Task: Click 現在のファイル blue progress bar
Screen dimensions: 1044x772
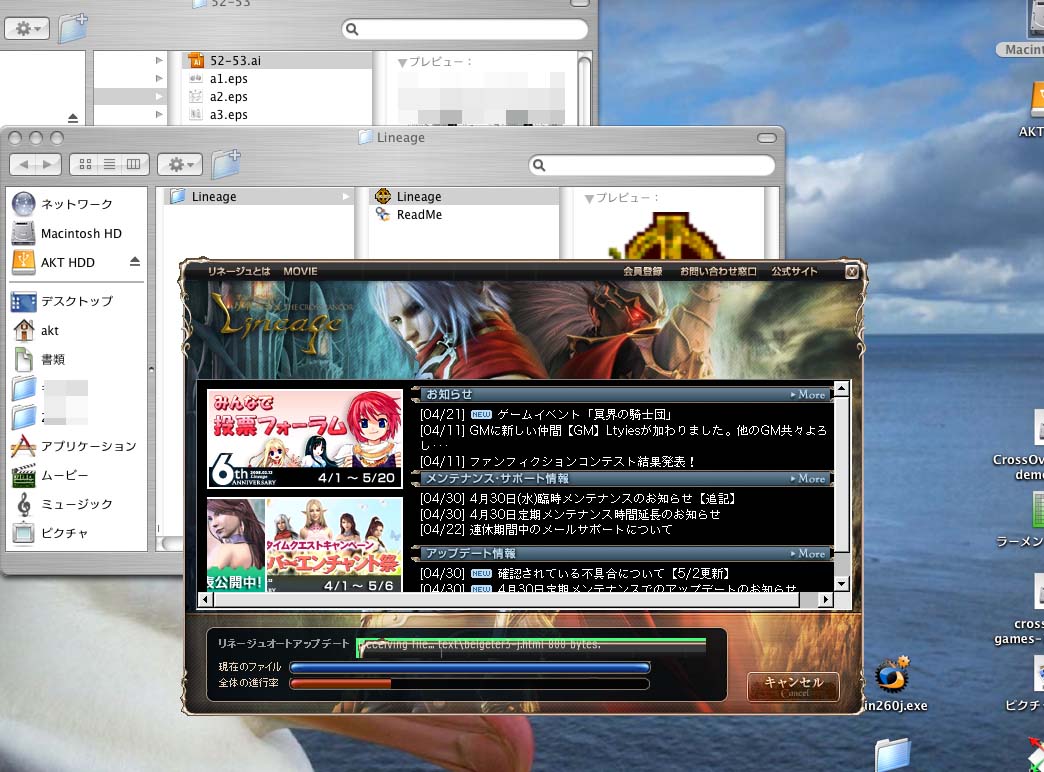Action: pos(469,667)
